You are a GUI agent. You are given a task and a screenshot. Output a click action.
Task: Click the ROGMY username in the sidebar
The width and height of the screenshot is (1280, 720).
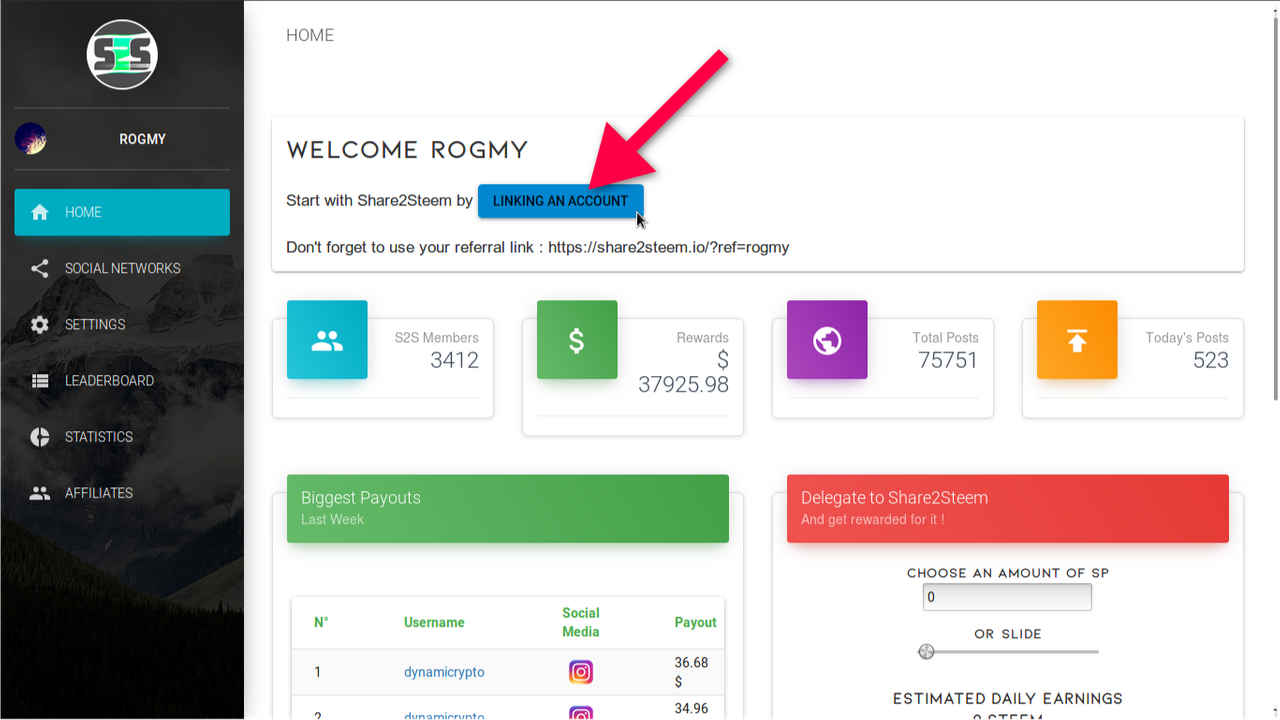[x=142, y=139]
